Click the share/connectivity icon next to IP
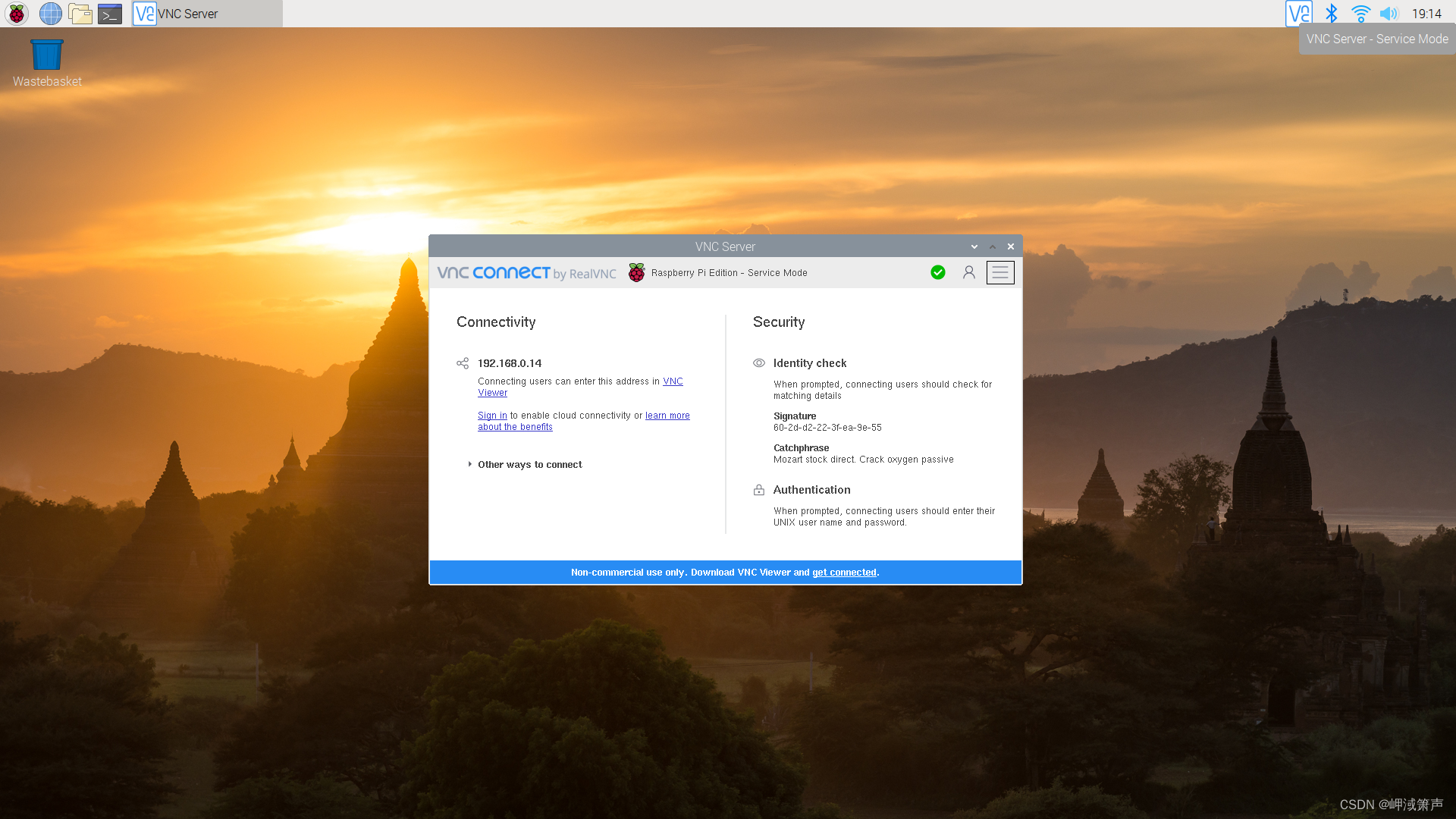This screenshot has height=819, width=1456. pos(462,362)
